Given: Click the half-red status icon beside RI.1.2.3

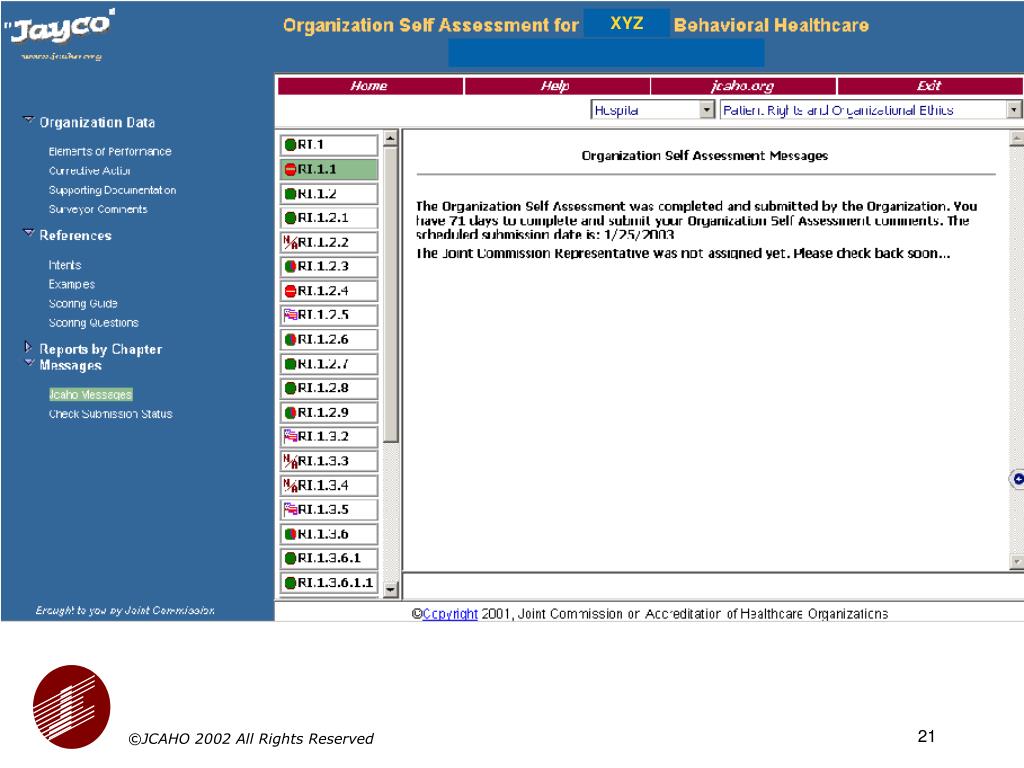Looking at the screenshot, I should click(291, 266).
